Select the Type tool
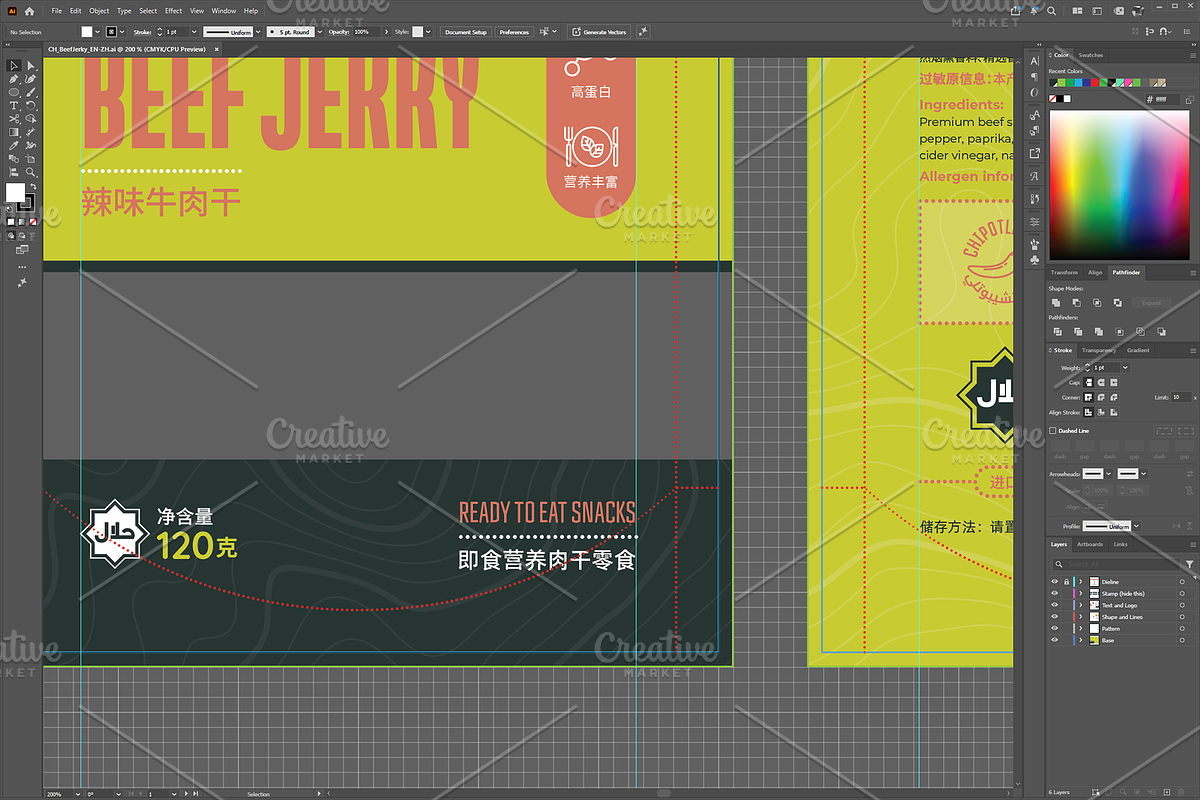1200x800 pixels. 14,105
